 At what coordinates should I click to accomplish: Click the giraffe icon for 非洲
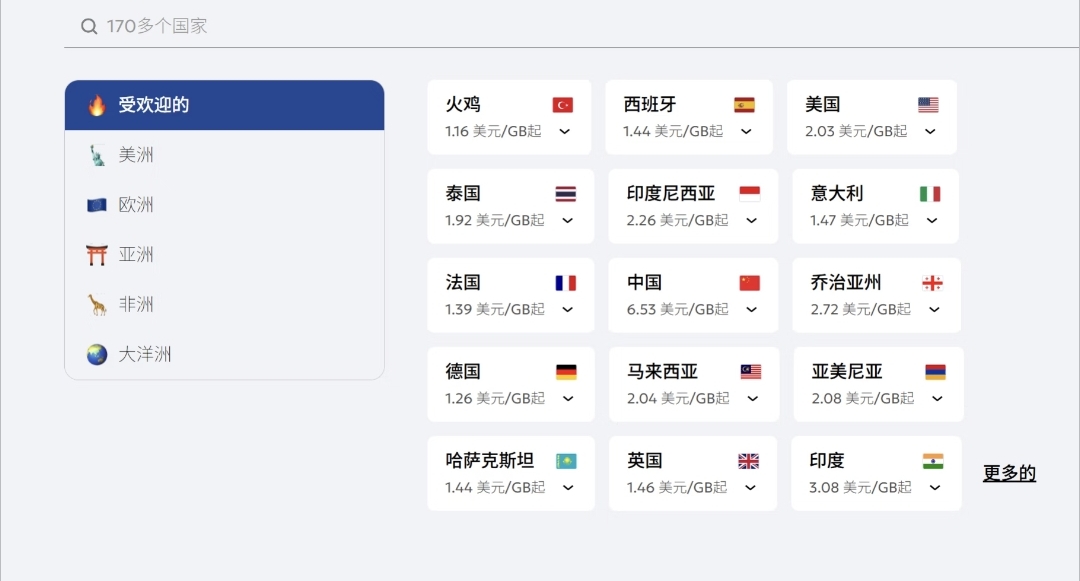pyautogui.click(x=97, y=305)
